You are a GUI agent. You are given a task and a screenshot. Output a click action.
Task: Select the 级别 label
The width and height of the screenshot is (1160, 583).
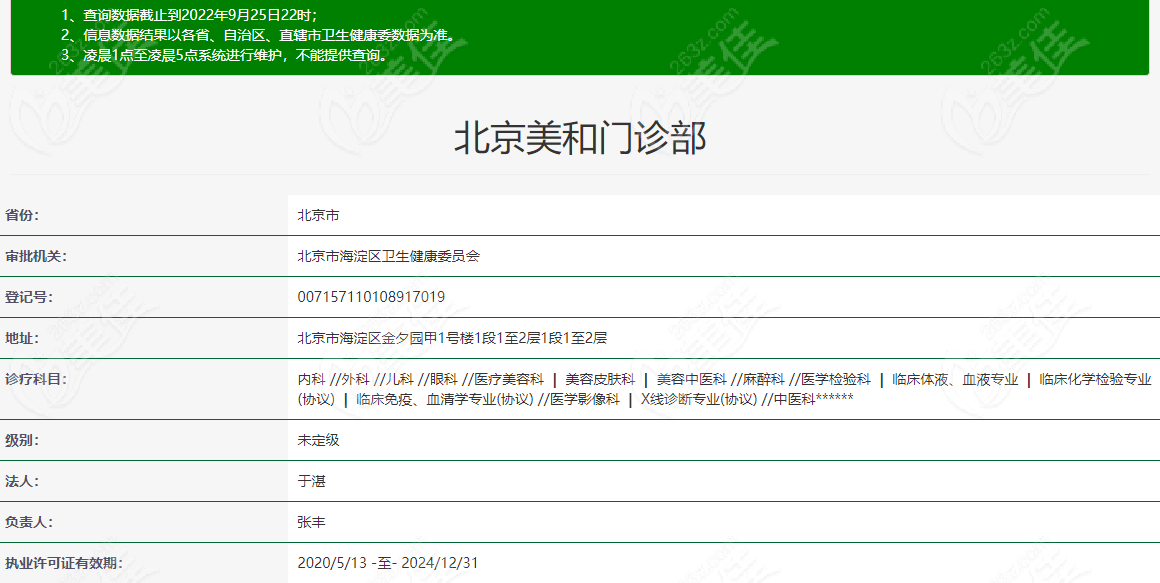pos(22,440)
